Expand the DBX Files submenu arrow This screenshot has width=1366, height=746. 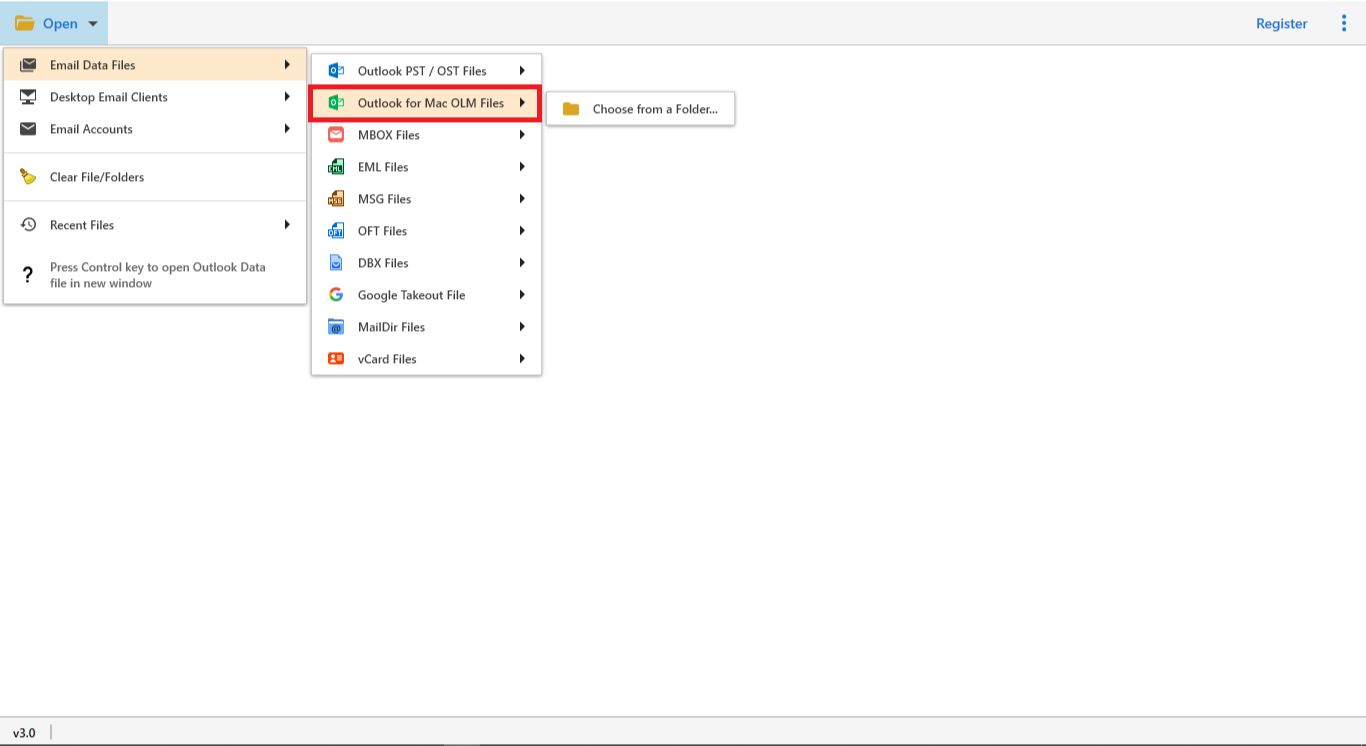point(522,263)
